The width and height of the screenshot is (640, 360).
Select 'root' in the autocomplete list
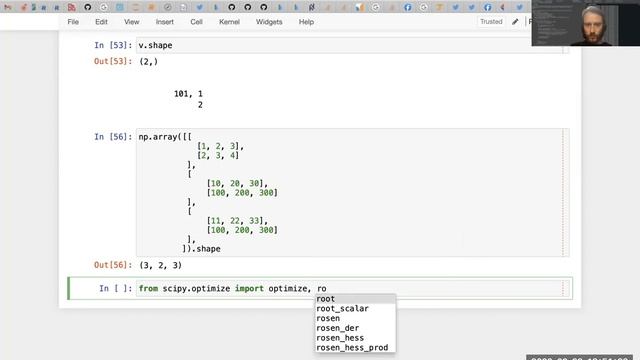[x=355, y=299]
